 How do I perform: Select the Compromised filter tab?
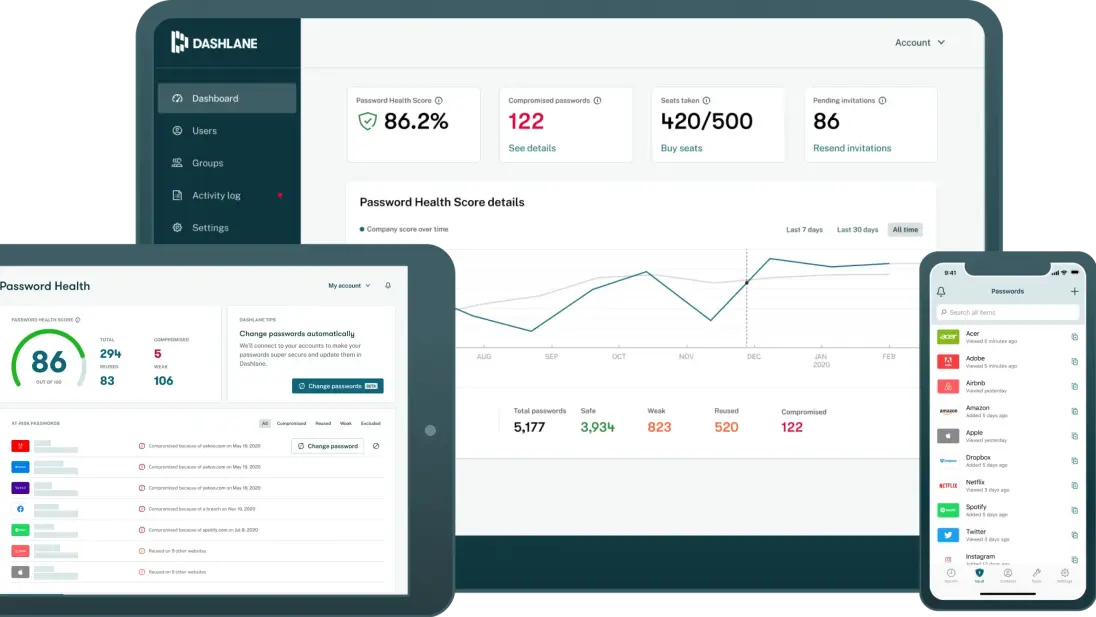click(291, 423)
